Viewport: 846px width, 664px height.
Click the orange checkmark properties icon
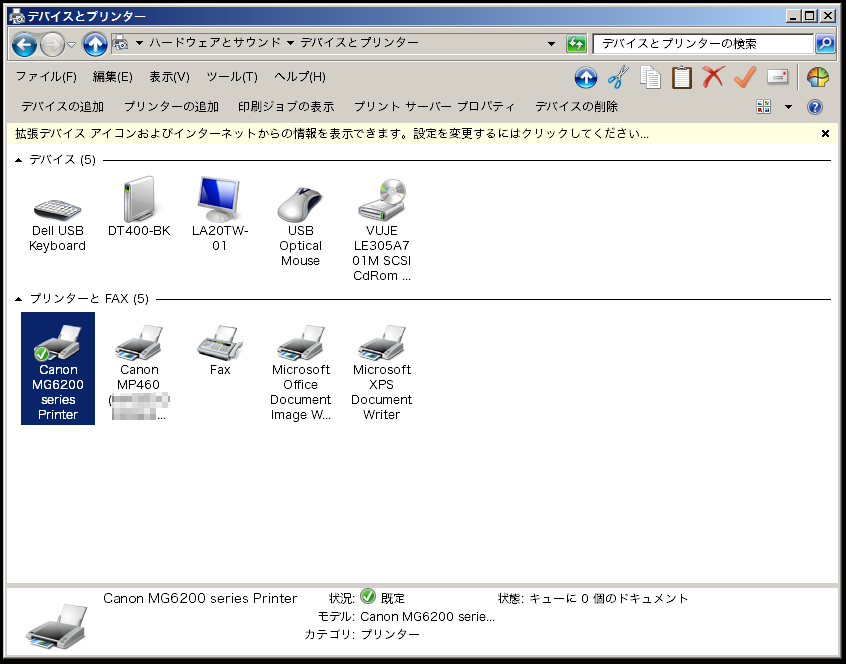745,77
